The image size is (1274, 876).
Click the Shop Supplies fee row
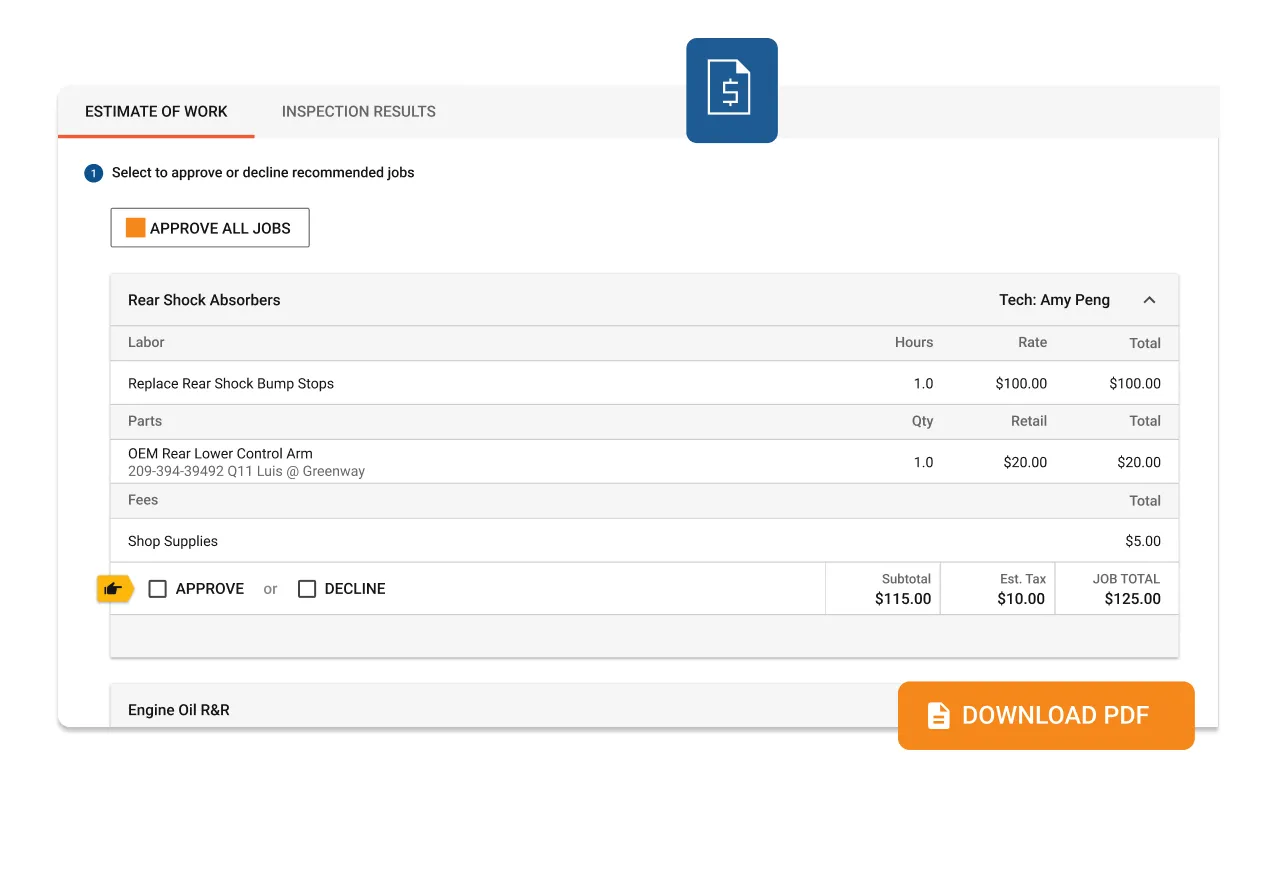click(x=644, y=541)
